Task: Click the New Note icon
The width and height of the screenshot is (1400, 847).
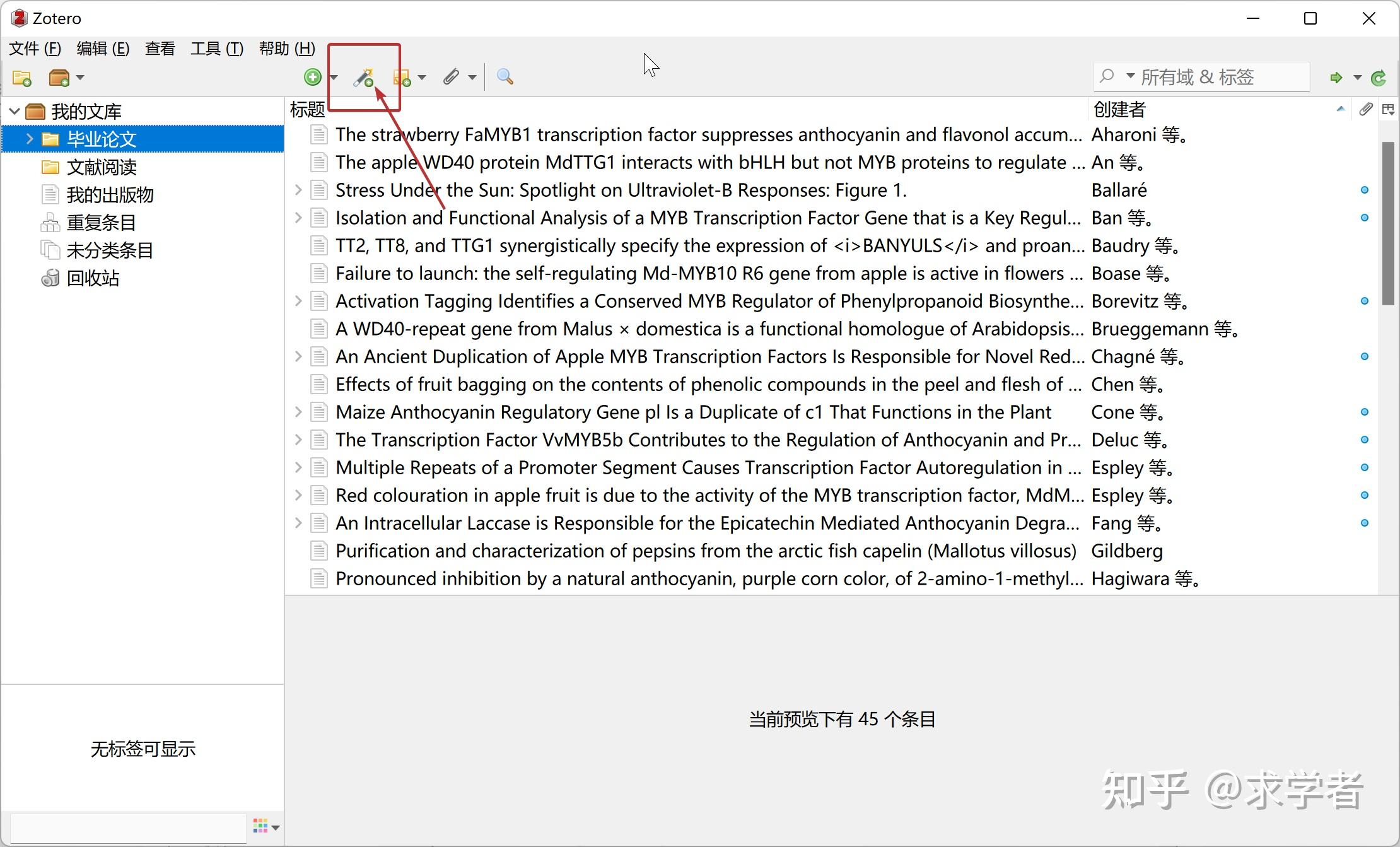Action: tap(402, 78)
